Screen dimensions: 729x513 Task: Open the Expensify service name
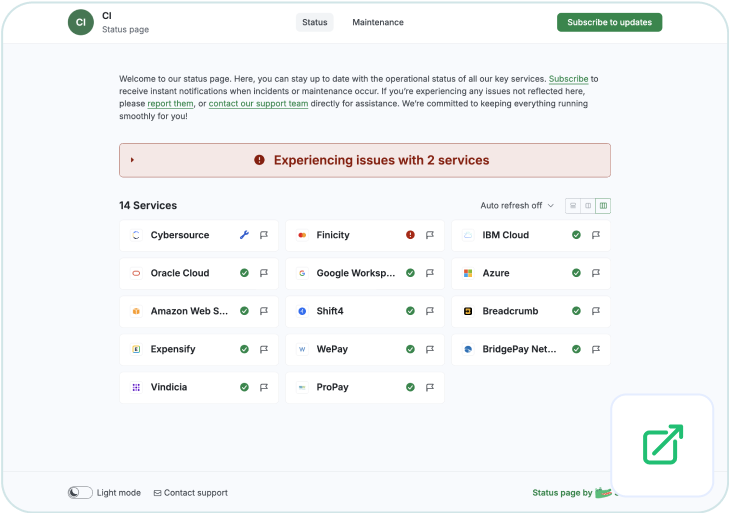tap(173, 349)
